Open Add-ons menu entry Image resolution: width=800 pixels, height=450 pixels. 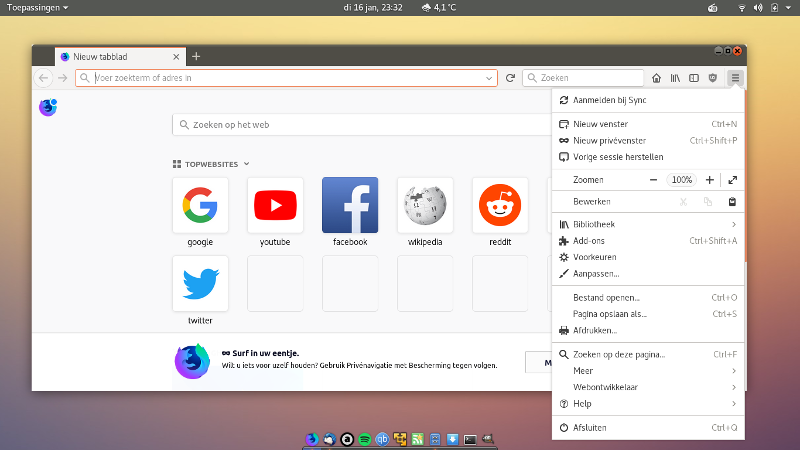pyautogui.click(x=648, y=241)
